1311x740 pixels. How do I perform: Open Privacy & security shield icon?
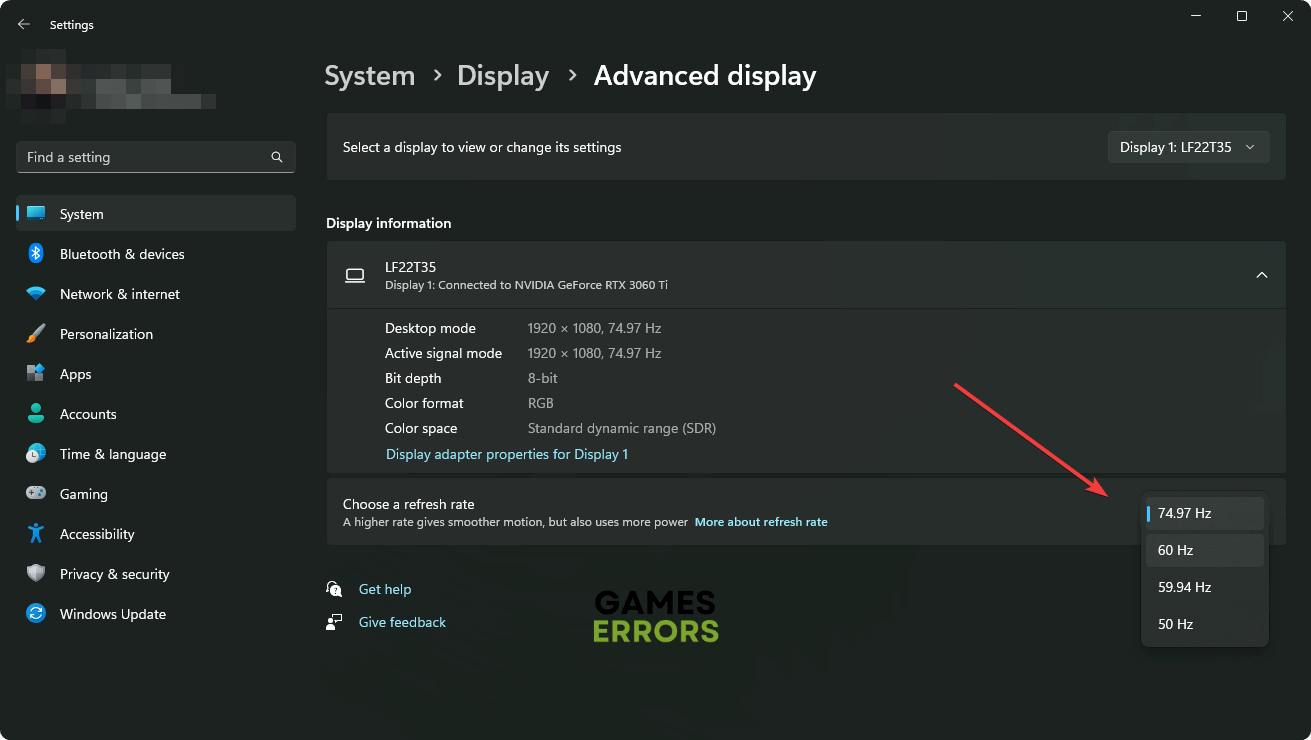(x=36, y=573)
